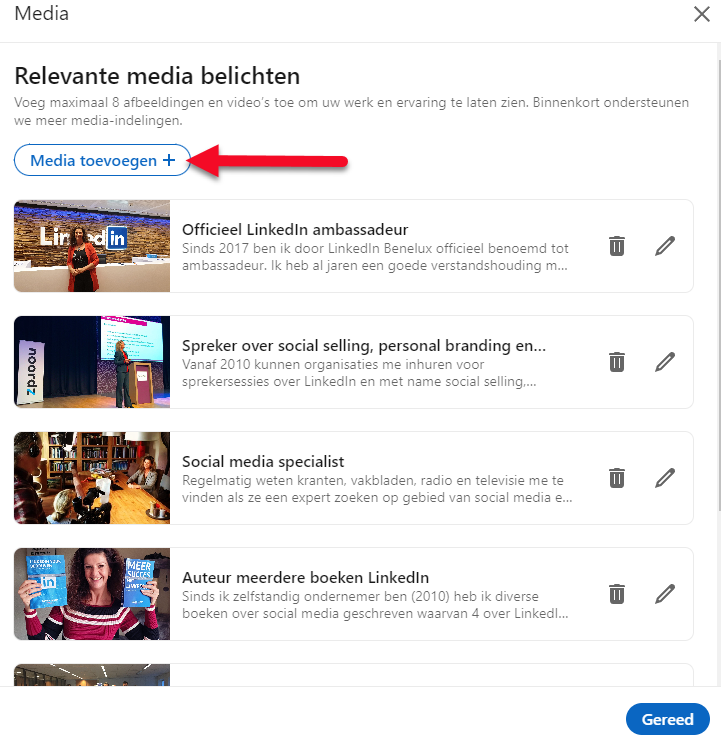
Task: Open the LinkedIn ambassadeur thumbnail photo
Action: 92,246
